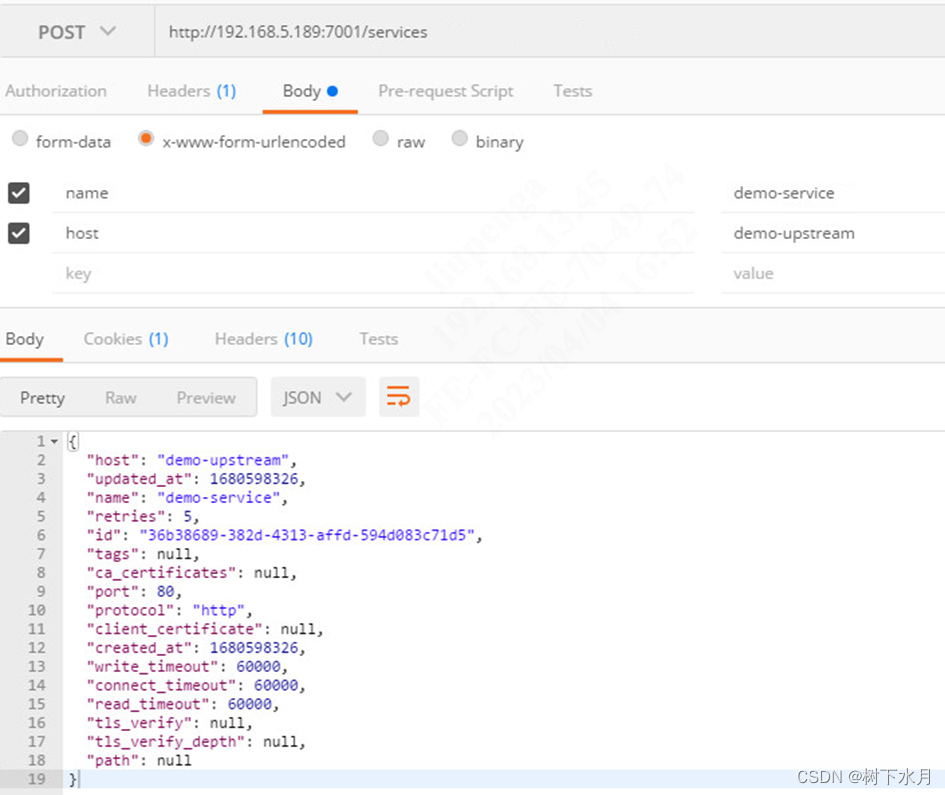Image resolution: width=945 pixels, height=795 pixels.
Task: Click the demo-service value field
Action: (x=833, y=193)
